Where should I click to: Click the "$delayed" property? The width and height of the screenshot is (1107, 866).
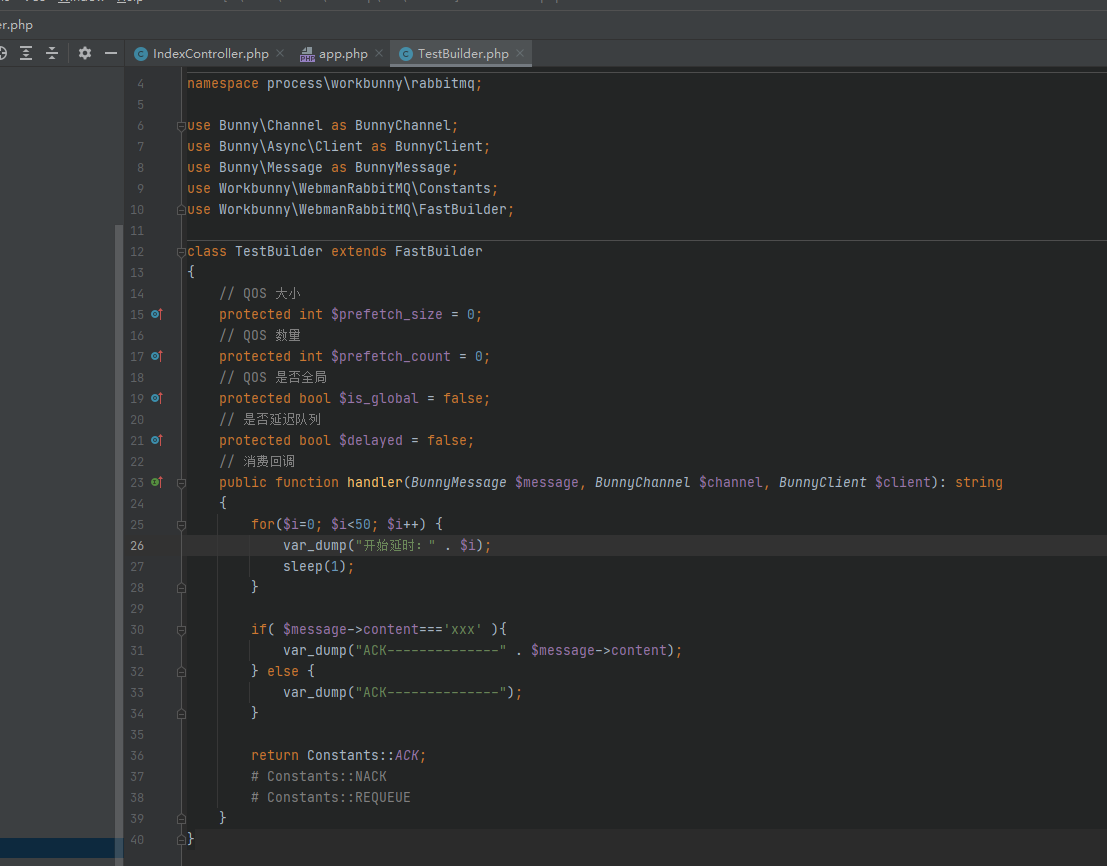click(371, 440)
